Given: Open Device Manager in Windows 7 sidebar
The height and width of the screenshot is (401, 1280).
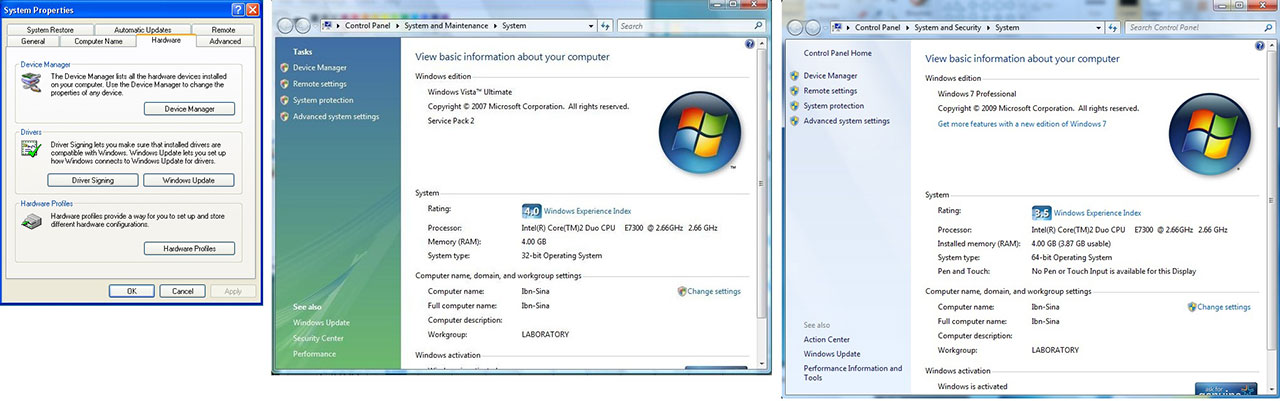Looking at the screenshot, I should (x=830, y=76).
